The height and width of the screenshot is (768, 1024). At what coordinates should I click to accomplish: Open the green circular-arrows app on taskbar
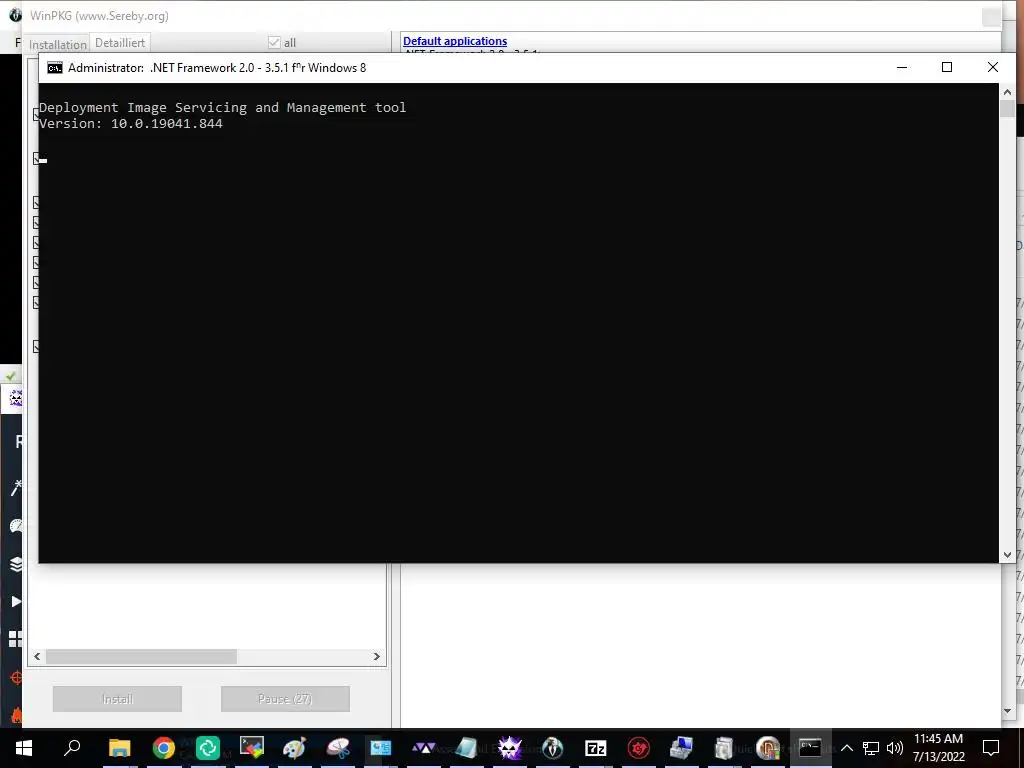208,748
